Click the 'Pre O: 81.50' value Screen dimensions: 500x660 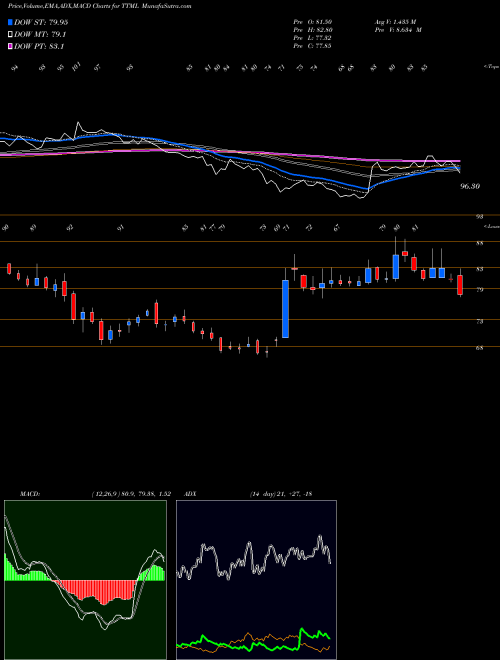(312, 22)
